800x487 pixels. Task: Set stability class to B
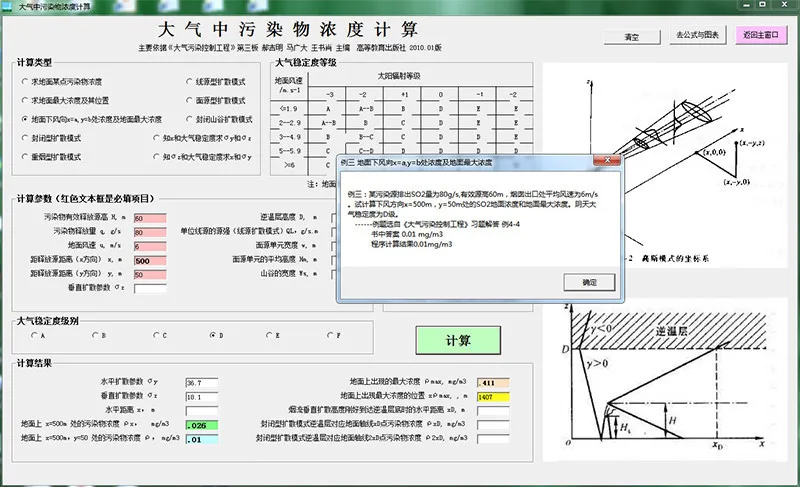coord(99,336)
